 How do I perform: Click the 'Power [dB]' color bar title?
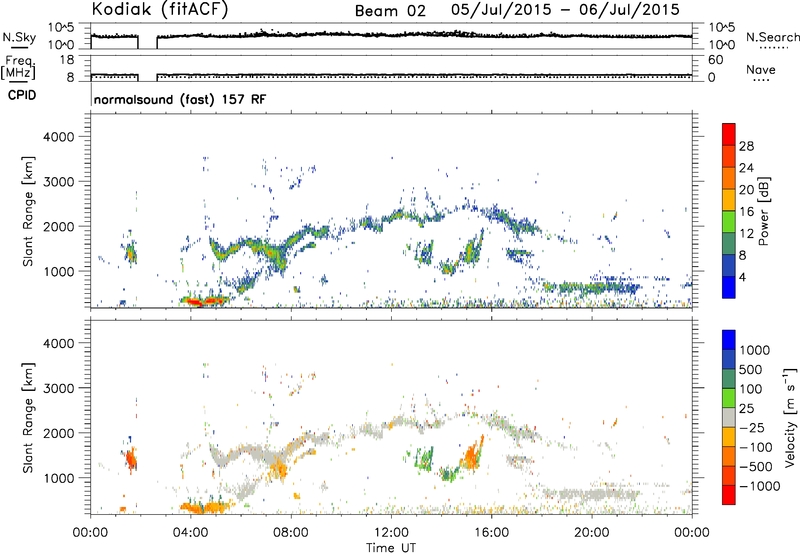click(763, 211)
